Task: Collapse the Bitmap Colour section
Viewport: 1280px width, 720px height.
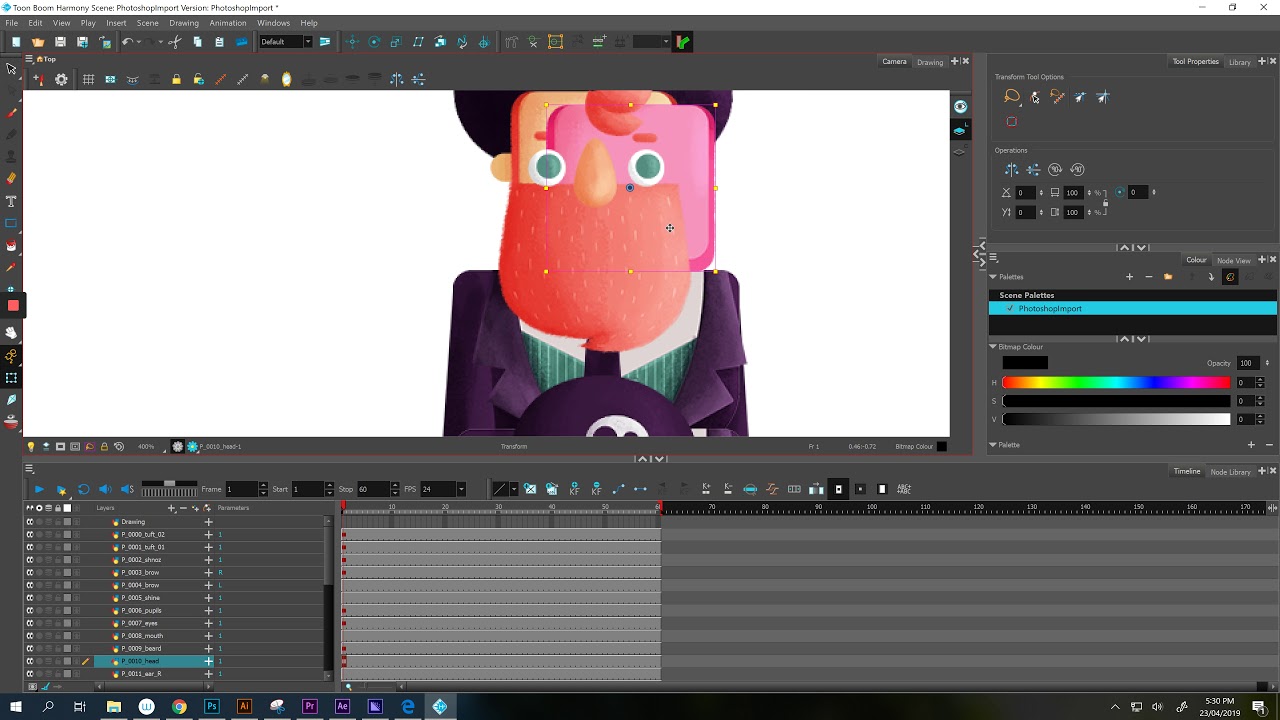Action: [x=993, y=347]
